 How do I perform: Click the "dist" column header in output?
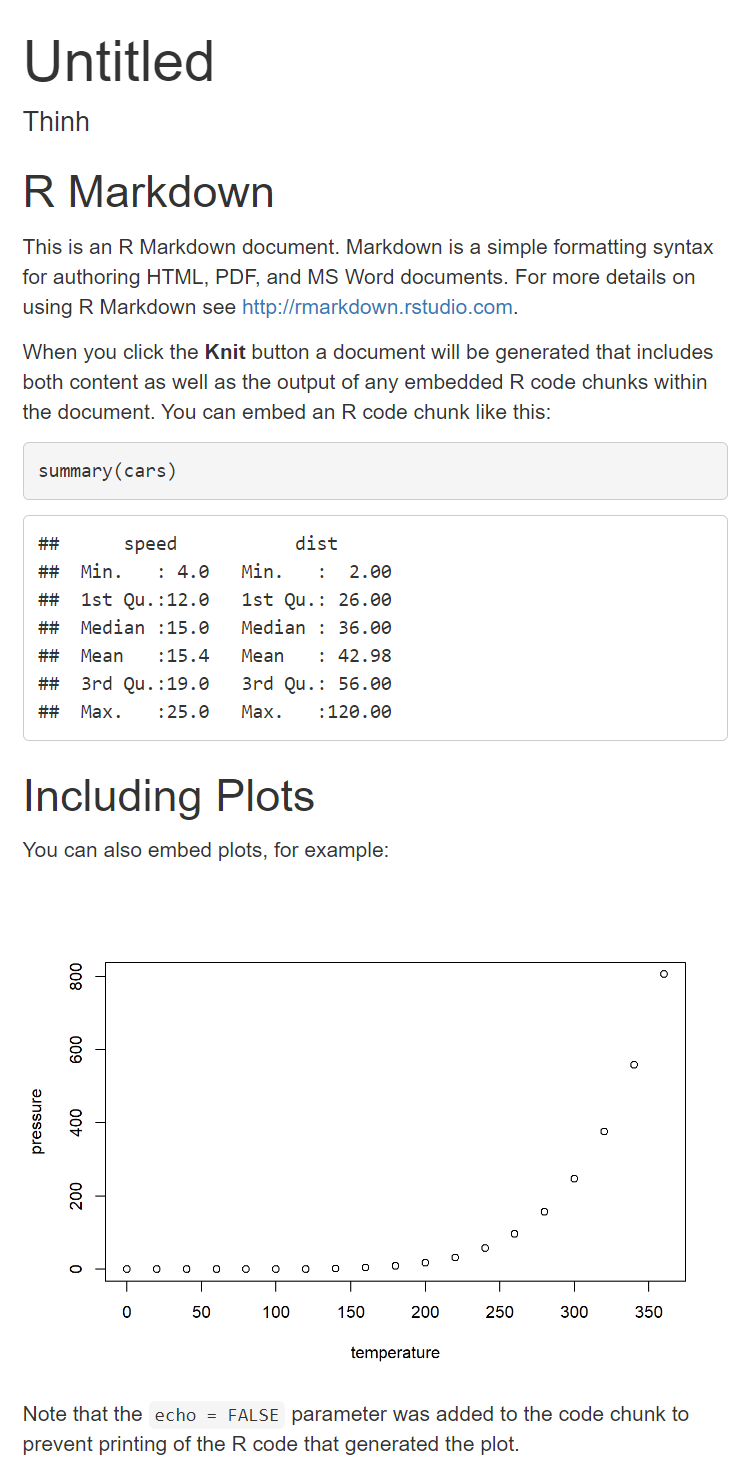click(x=316, y=544)
